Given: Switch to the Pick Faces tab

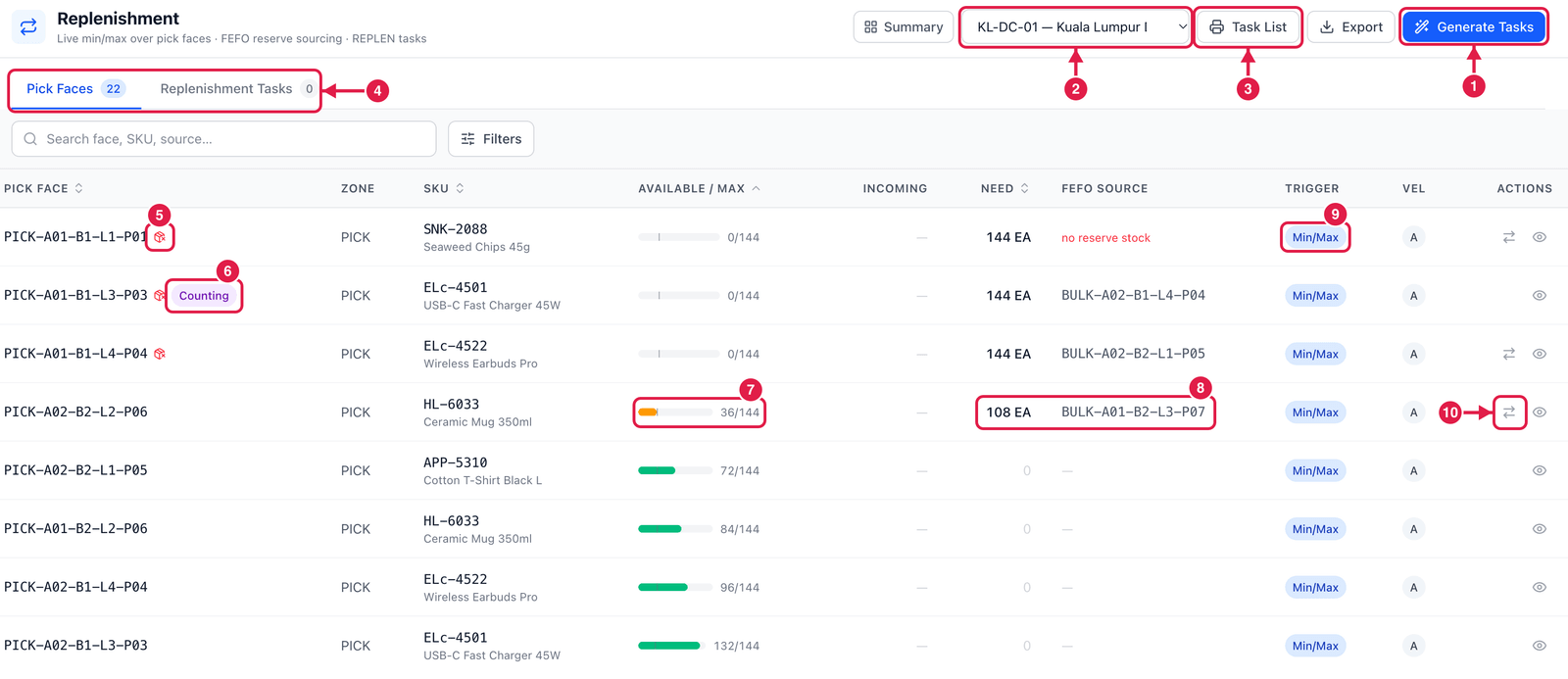Looking at the screenshot, I should 75,89.
